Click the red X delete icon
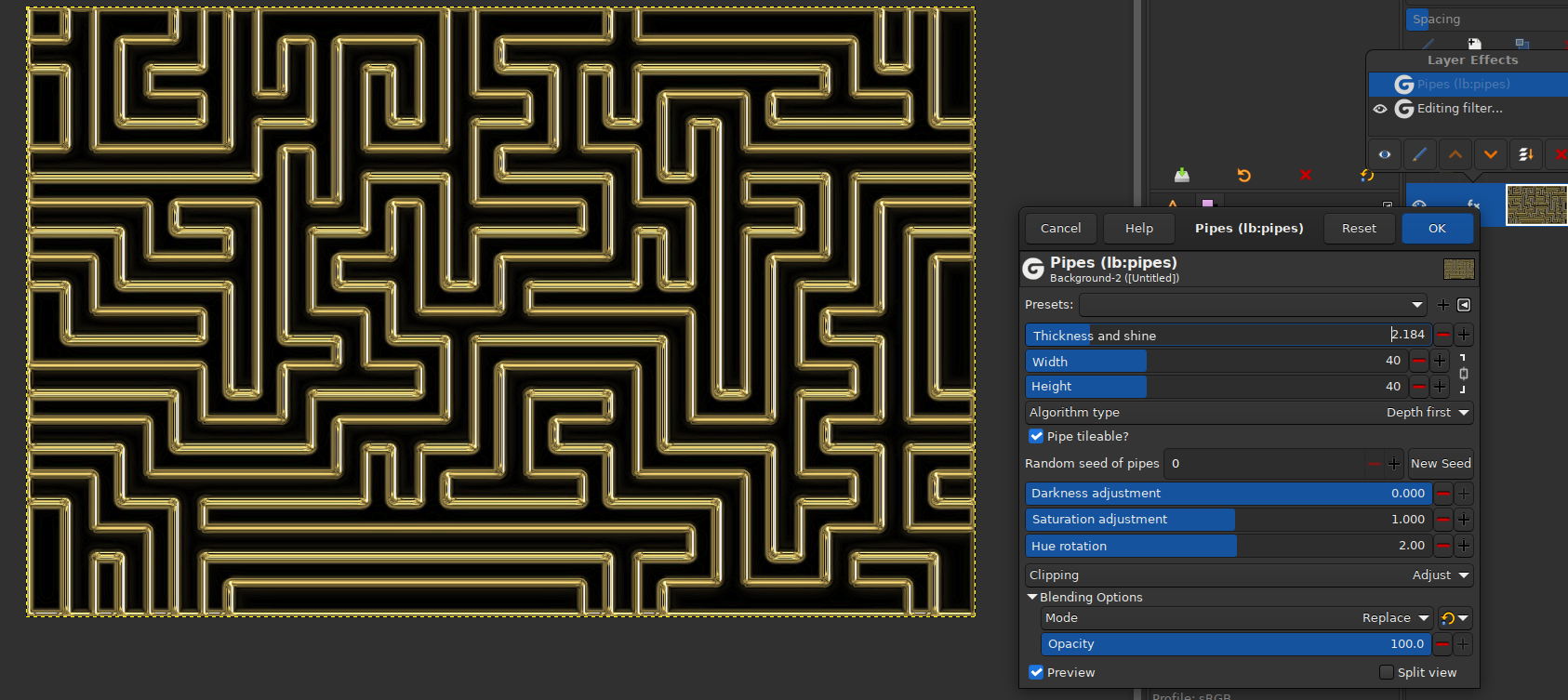1568x700 pixels. 1306,175
